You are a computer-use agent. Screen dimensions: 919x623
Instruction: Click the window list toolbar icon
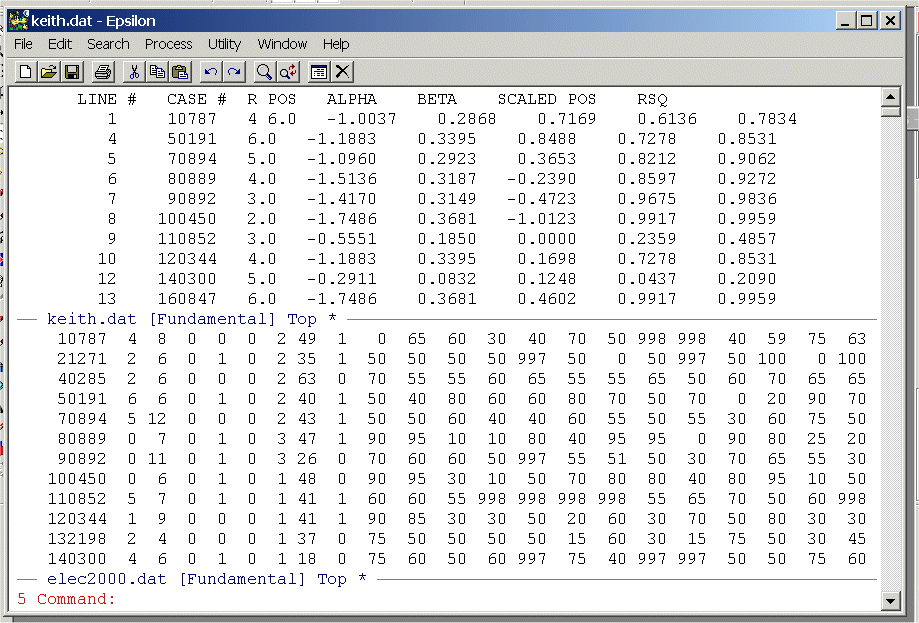click(319, 71)
